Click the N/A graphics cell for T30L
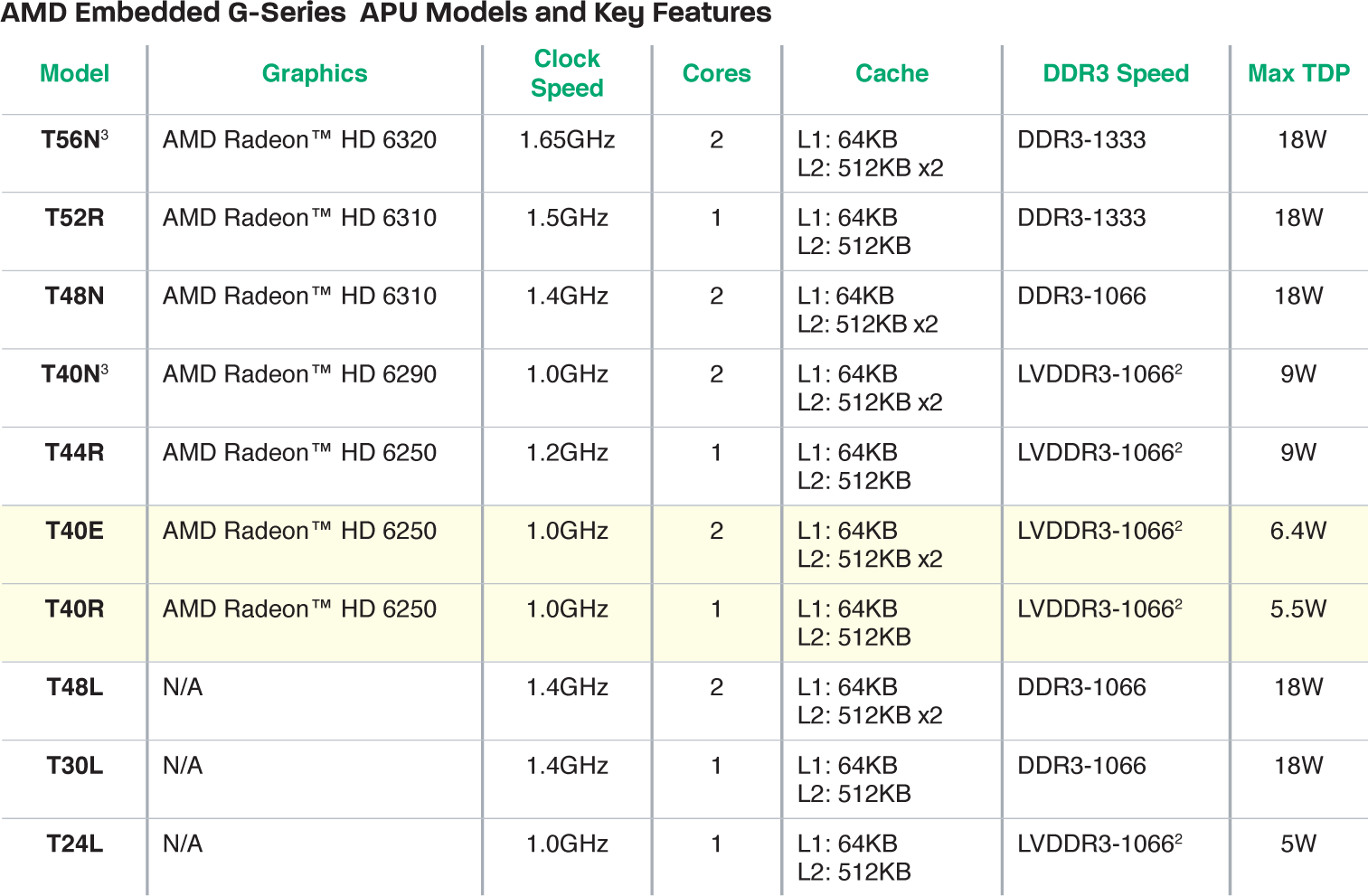Image resolution: width=1368 pixels, height=896 pixels. coord(183,766)
